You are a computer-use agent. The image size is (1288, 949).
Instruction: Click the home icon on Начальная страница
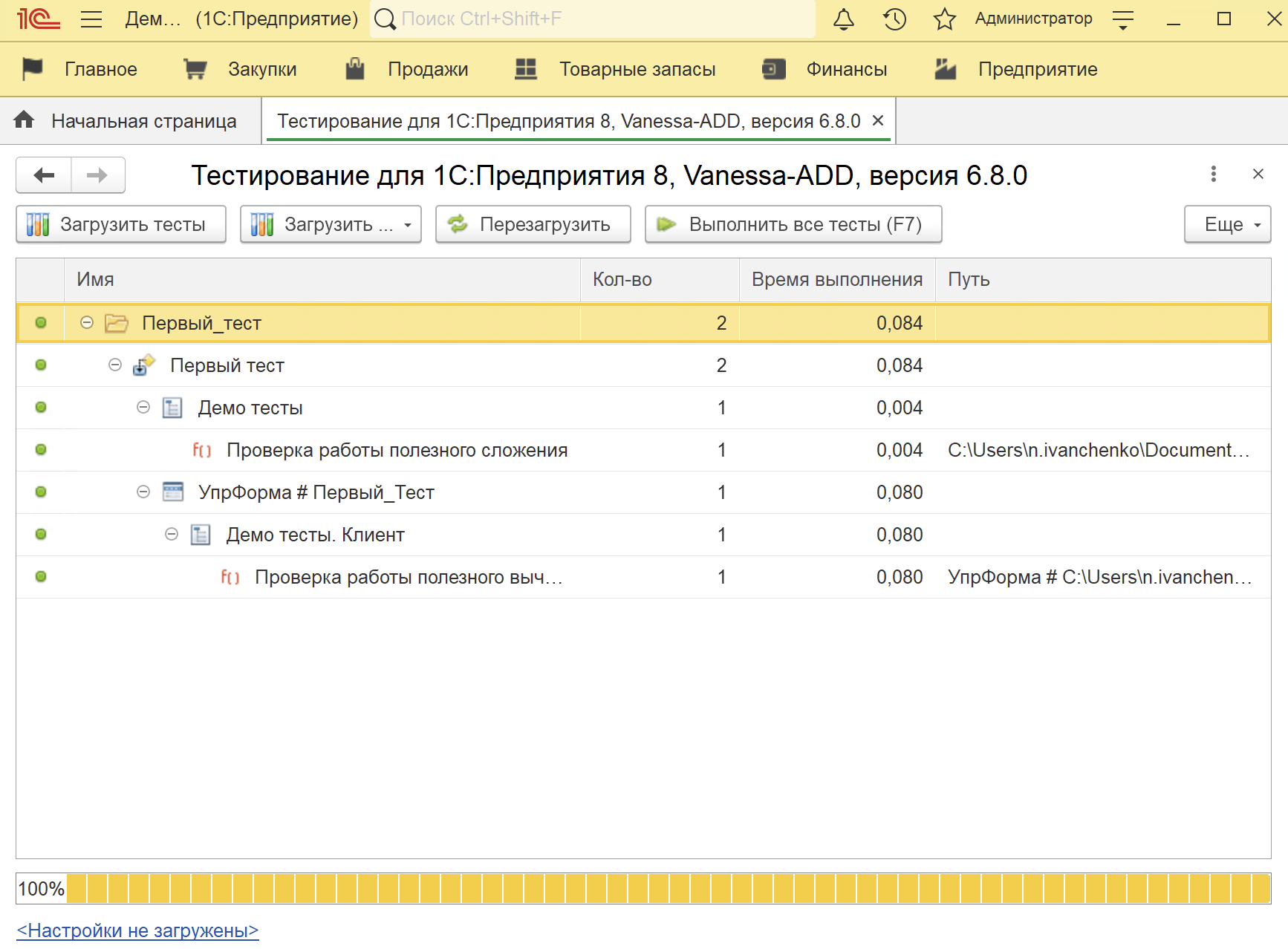[x=24, y=120]
